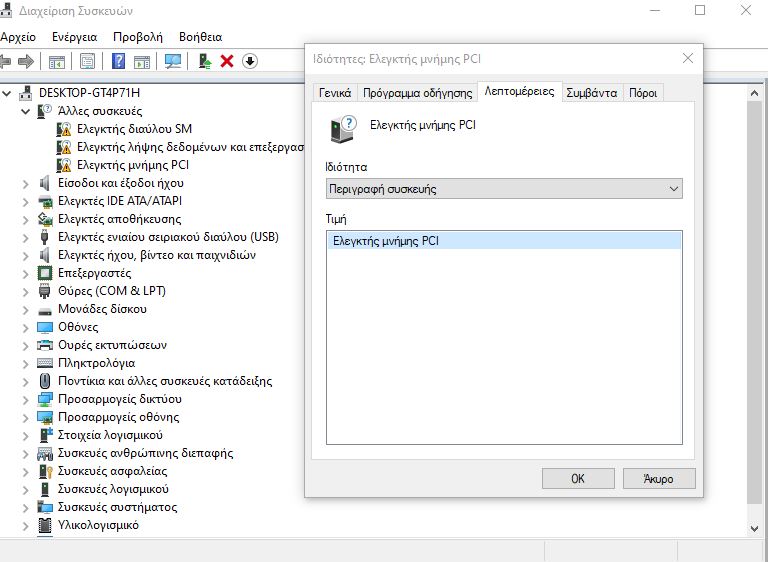Select Συσκευές λογισμικού tree item

coord(113,489)
